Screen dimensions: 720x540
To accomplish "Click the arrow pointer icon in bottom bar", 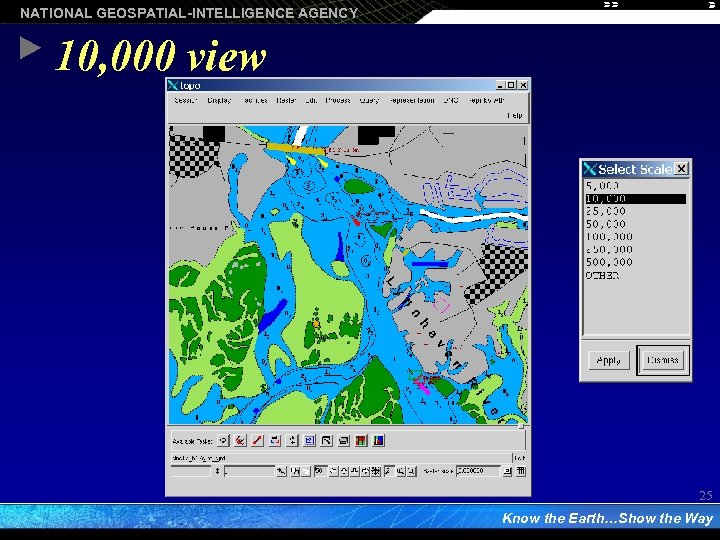I will 281,471.
